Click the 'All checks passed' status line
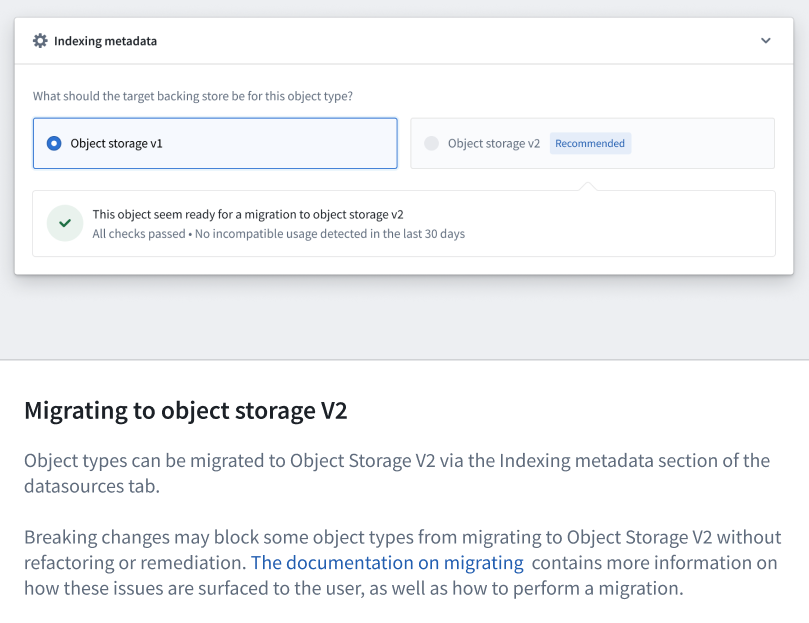This screenshot has width=809, height=623. pos(279,234)
